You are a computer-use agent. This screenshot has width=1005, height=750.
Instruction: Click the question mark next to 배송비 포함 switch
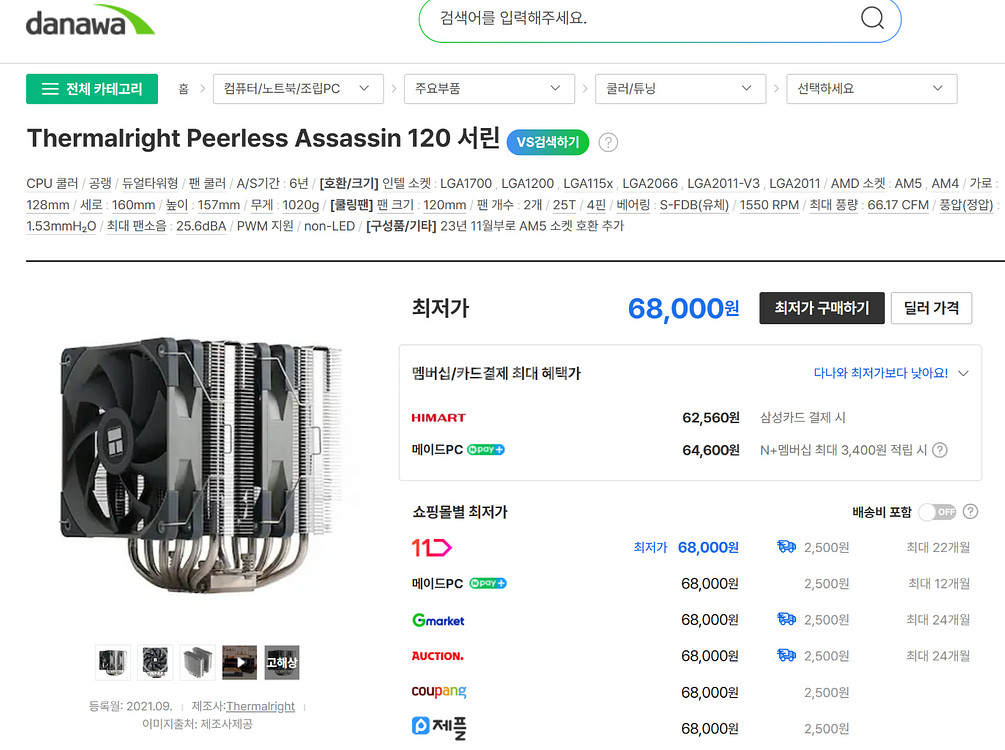click(971, 511)
